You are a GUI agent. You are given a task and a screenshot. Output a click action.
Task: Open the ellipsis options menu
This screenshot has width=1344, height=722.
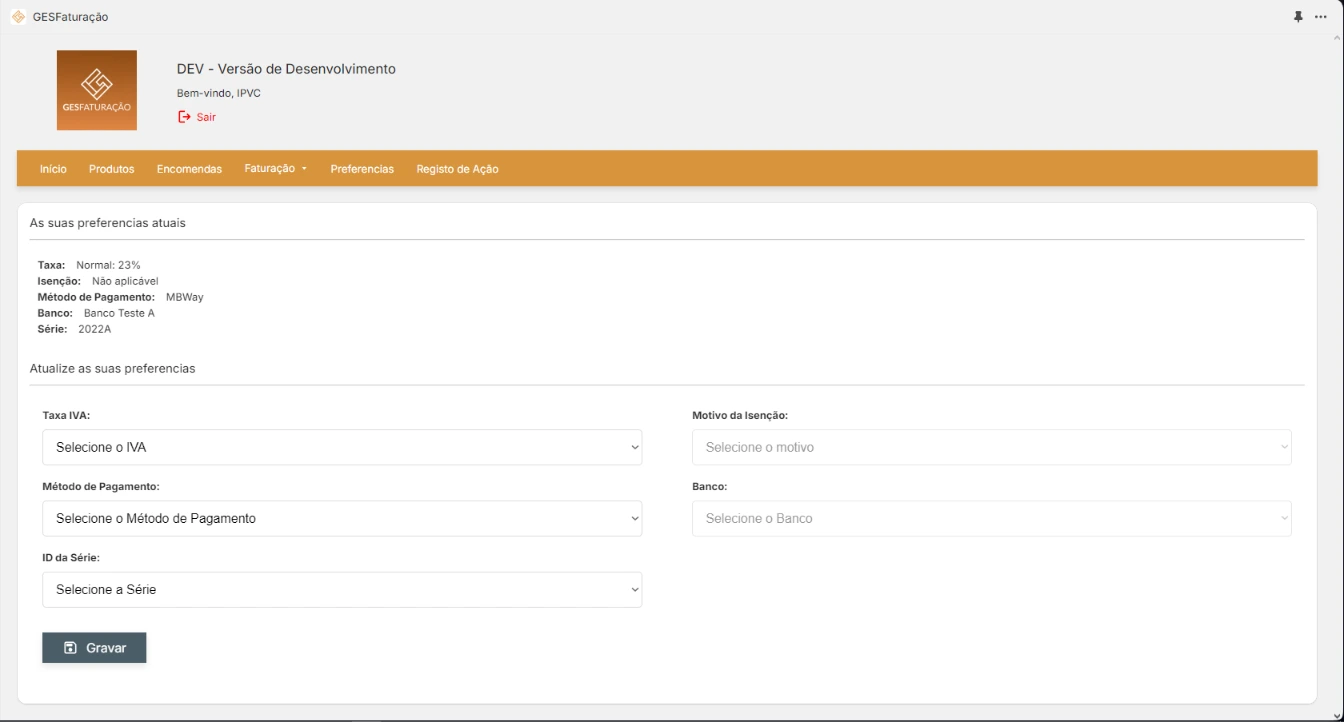point(1323,16)
